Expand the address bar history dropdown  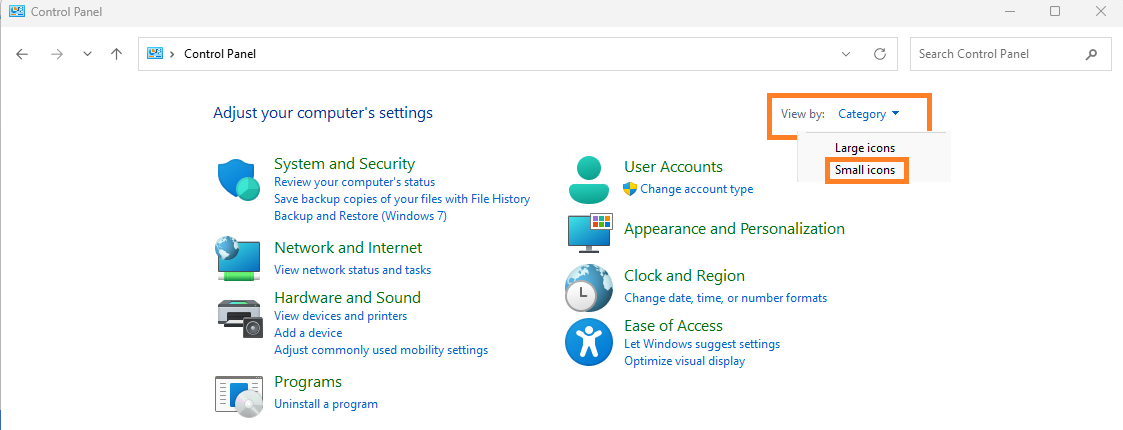tap(846, 54)
